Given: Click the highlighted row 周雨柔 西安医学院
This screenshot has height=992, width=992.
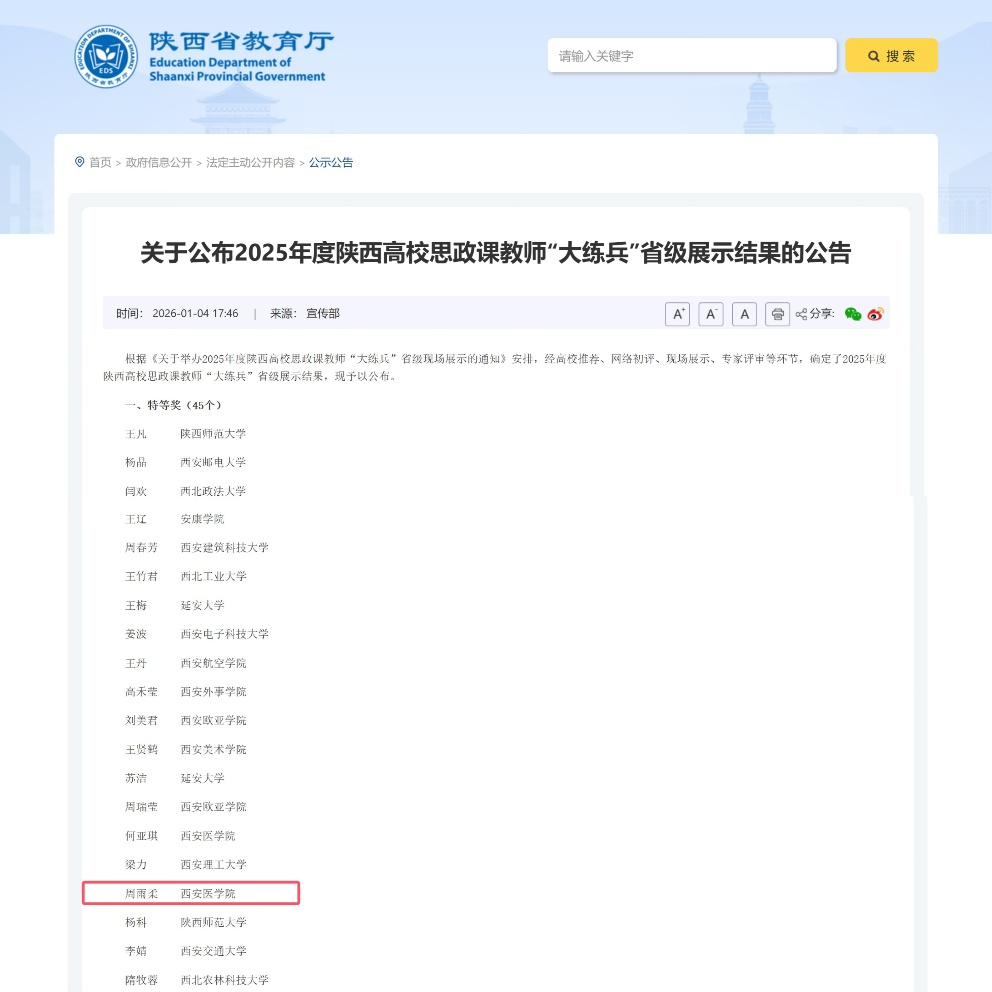Looking at the screenshot, I should pos(190,893).
